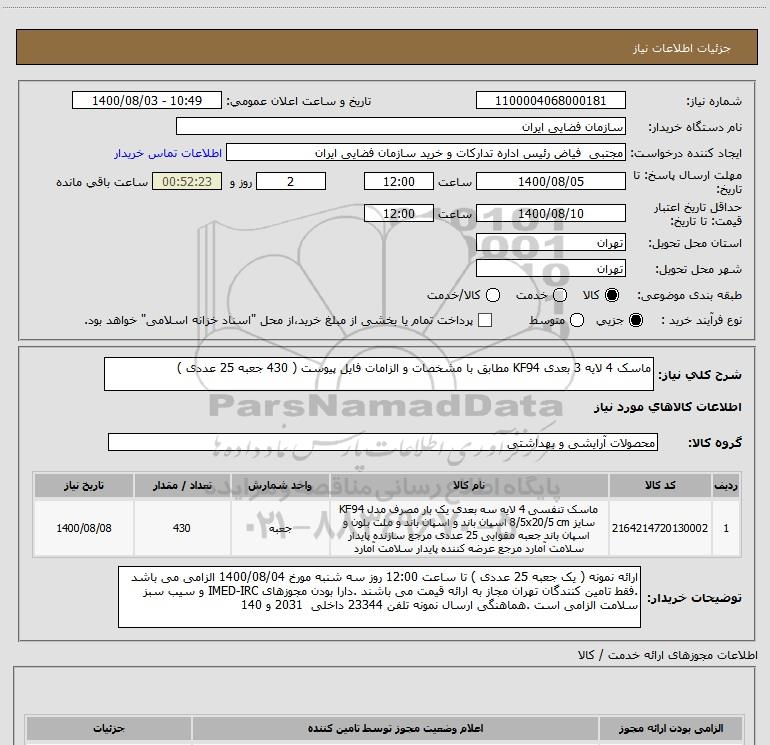Screen dimensions: 770x745
Task: Click the شهر محل تحویل field تهران
Action: [x=550, y=268]
